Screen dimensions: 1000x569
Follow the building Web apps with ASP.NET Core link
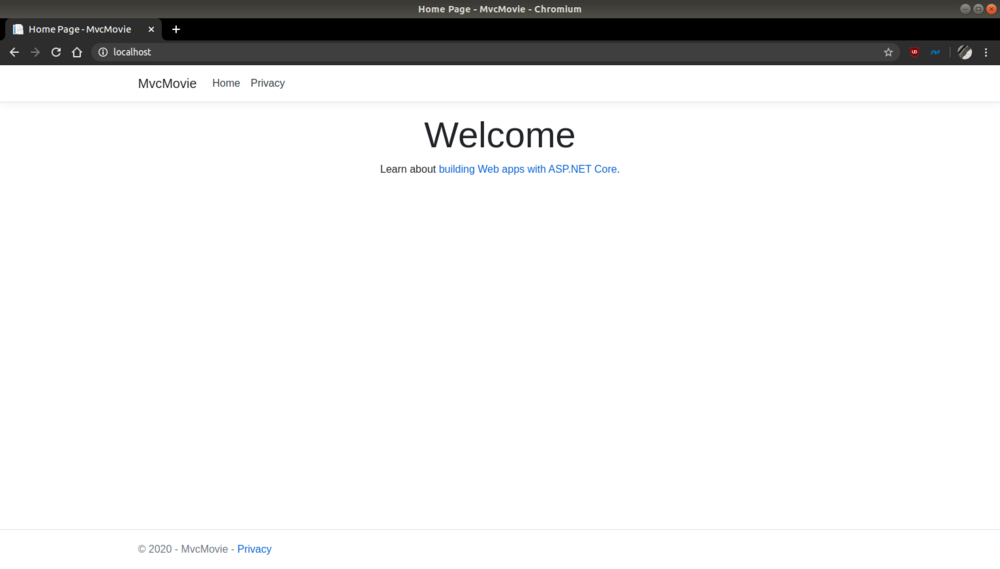tap(527, 169)
